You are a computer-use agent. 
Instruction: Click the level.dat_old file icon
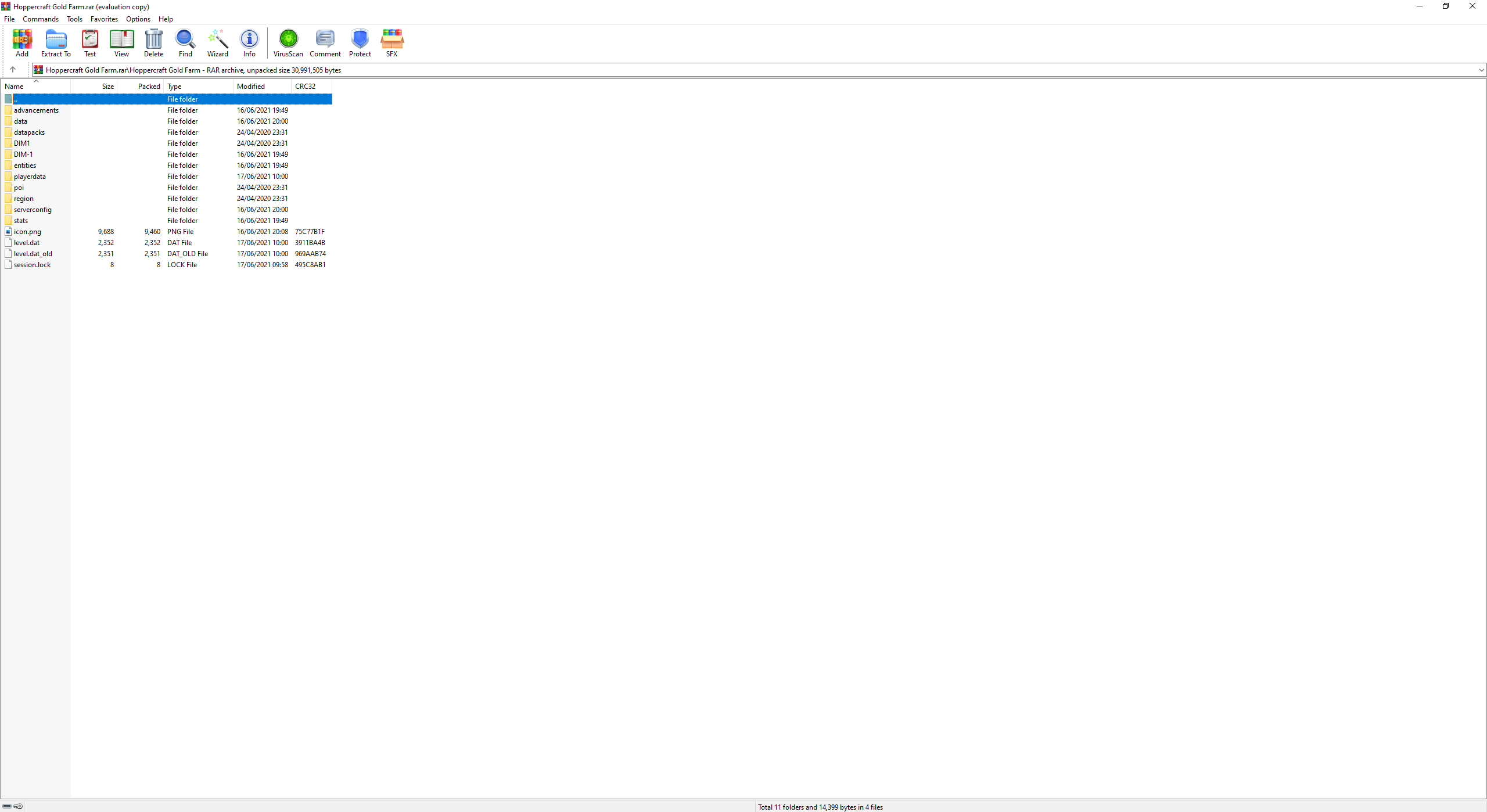point(8,254)
